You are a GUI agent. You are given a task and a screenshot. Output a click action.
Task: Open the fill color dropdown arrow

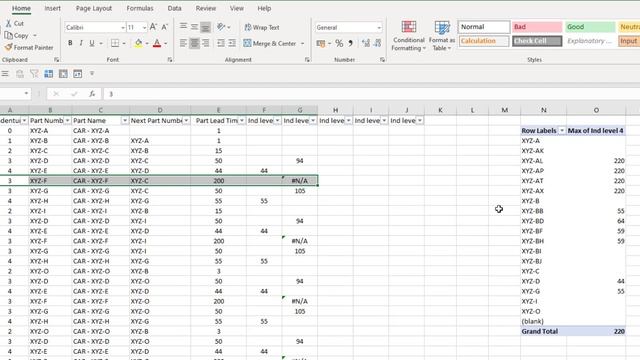tap(147, 43)
